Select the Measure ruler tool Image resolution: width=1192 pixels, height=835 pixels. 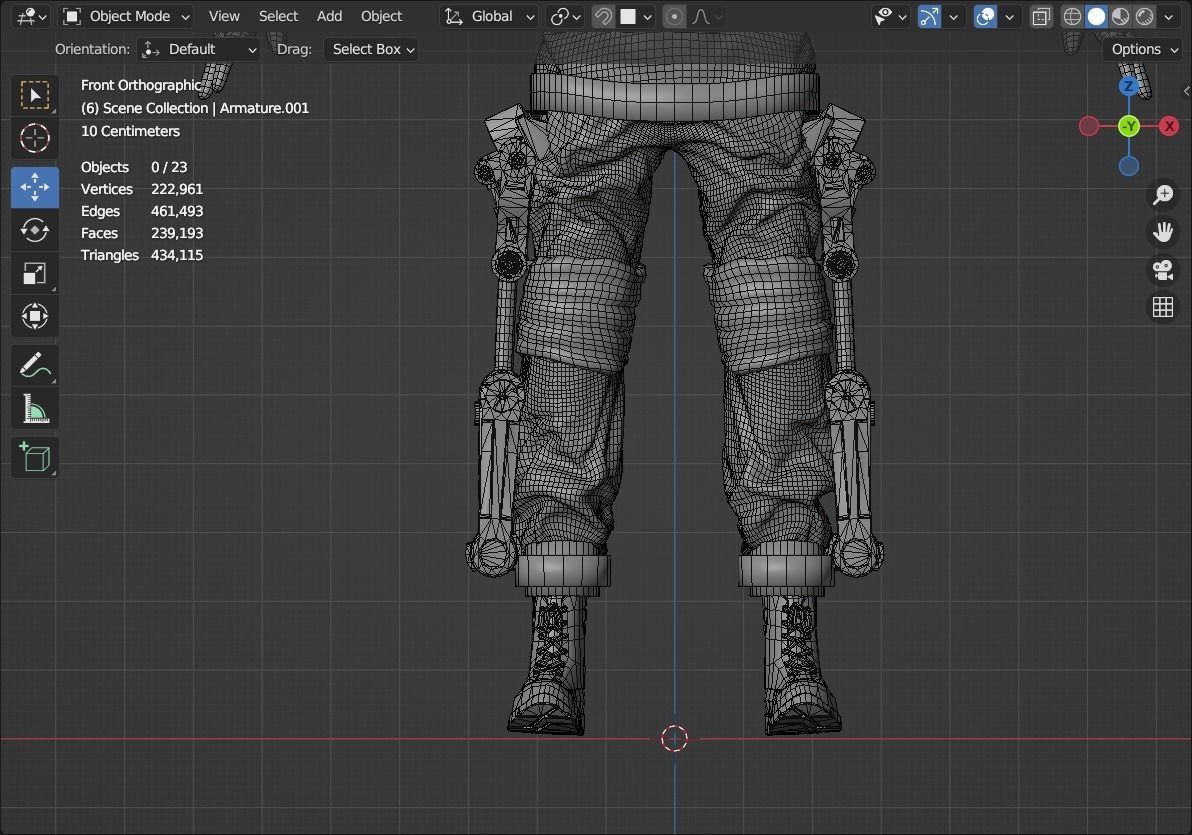[35, 409]
